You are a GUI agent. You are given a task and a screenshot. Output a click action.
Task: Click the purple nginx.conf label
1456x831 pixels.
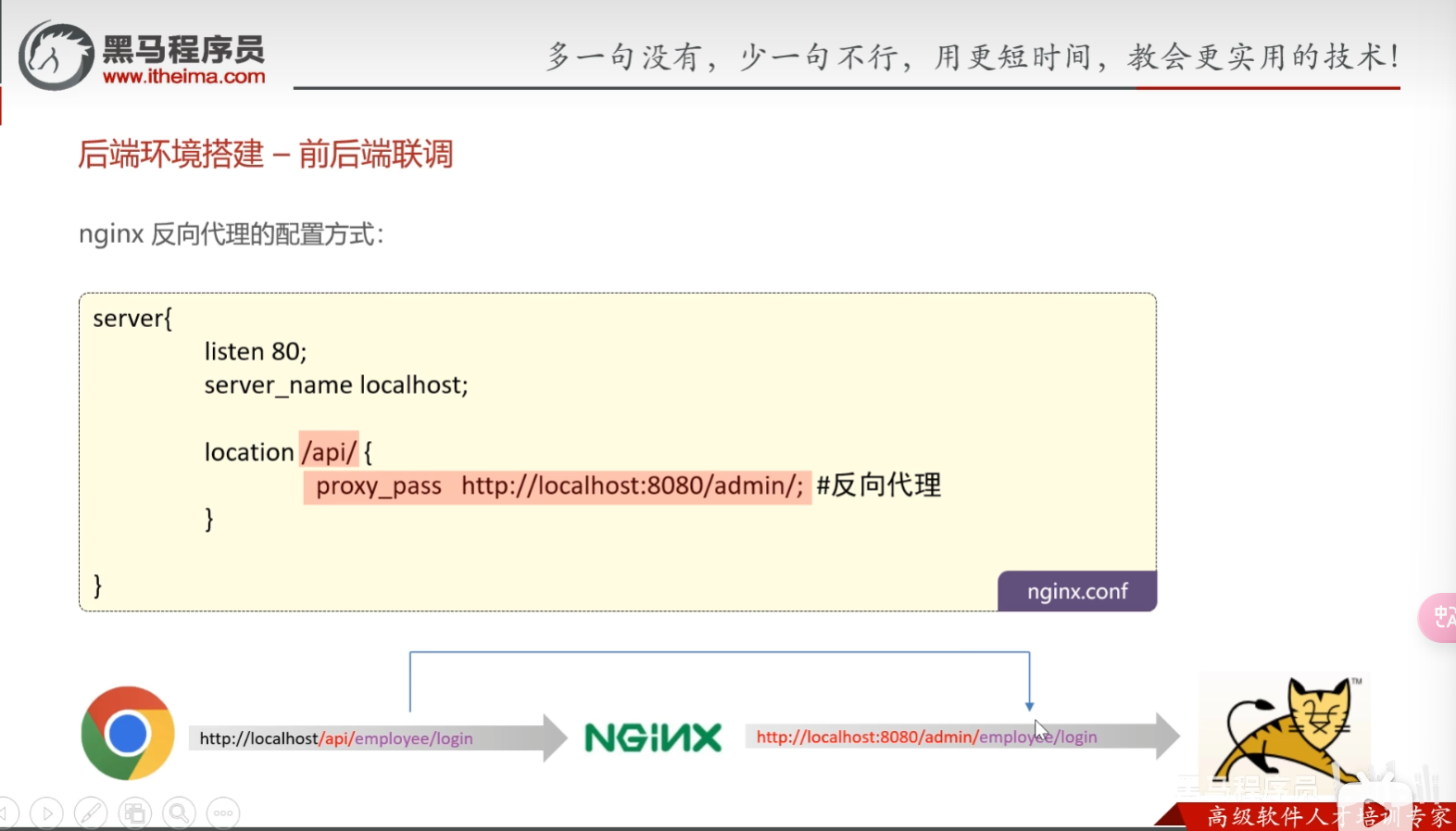tap(1076, 591)
